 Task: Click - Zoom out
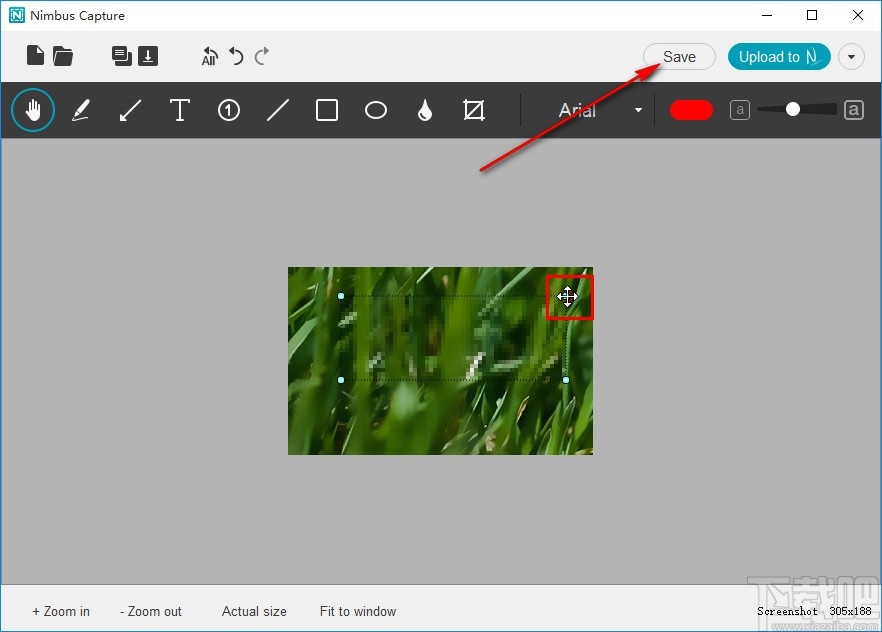point(151,611)
